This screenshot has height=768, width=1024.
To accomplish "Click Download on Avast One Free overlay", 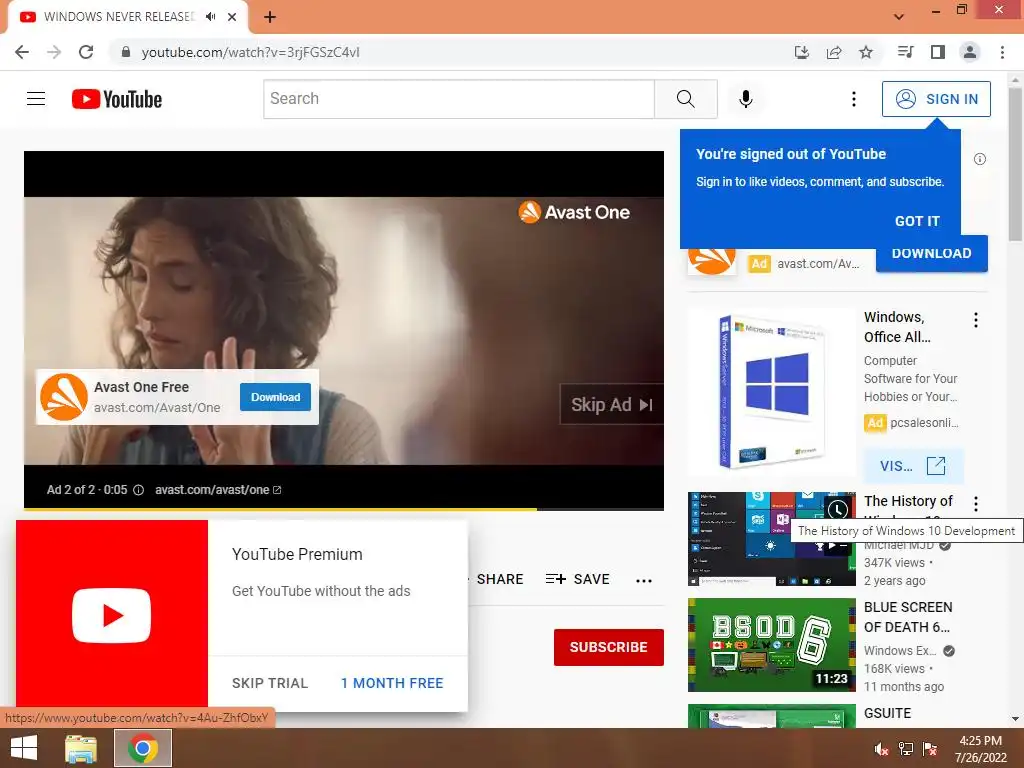I will click(x=276, y=397).
